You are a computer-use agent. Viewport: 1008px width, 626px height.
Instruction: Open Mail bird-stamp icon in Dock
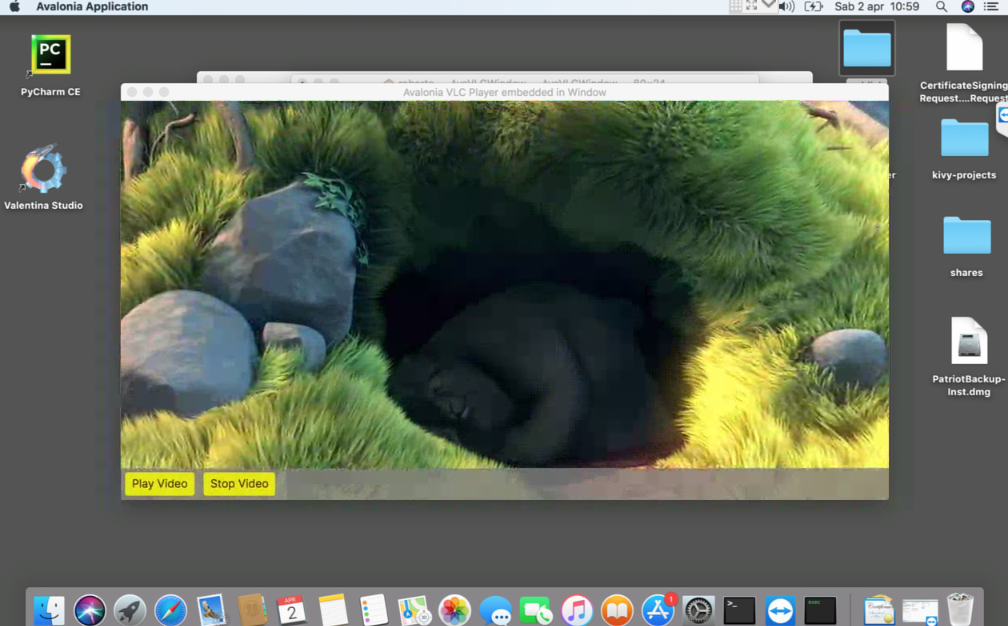pos(211,609)
